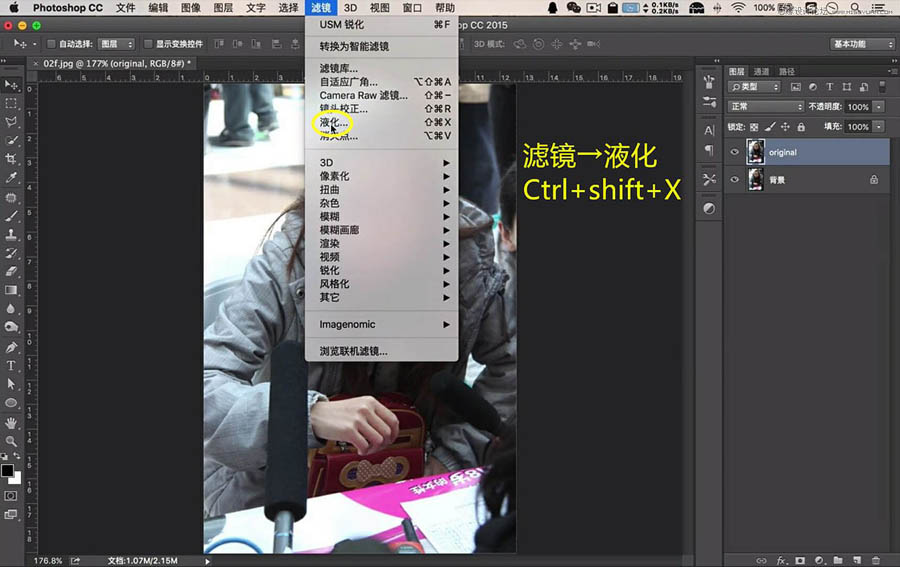Open the 类型 layer filter dropdown
The image size is (900, 567).
[754, 87]
